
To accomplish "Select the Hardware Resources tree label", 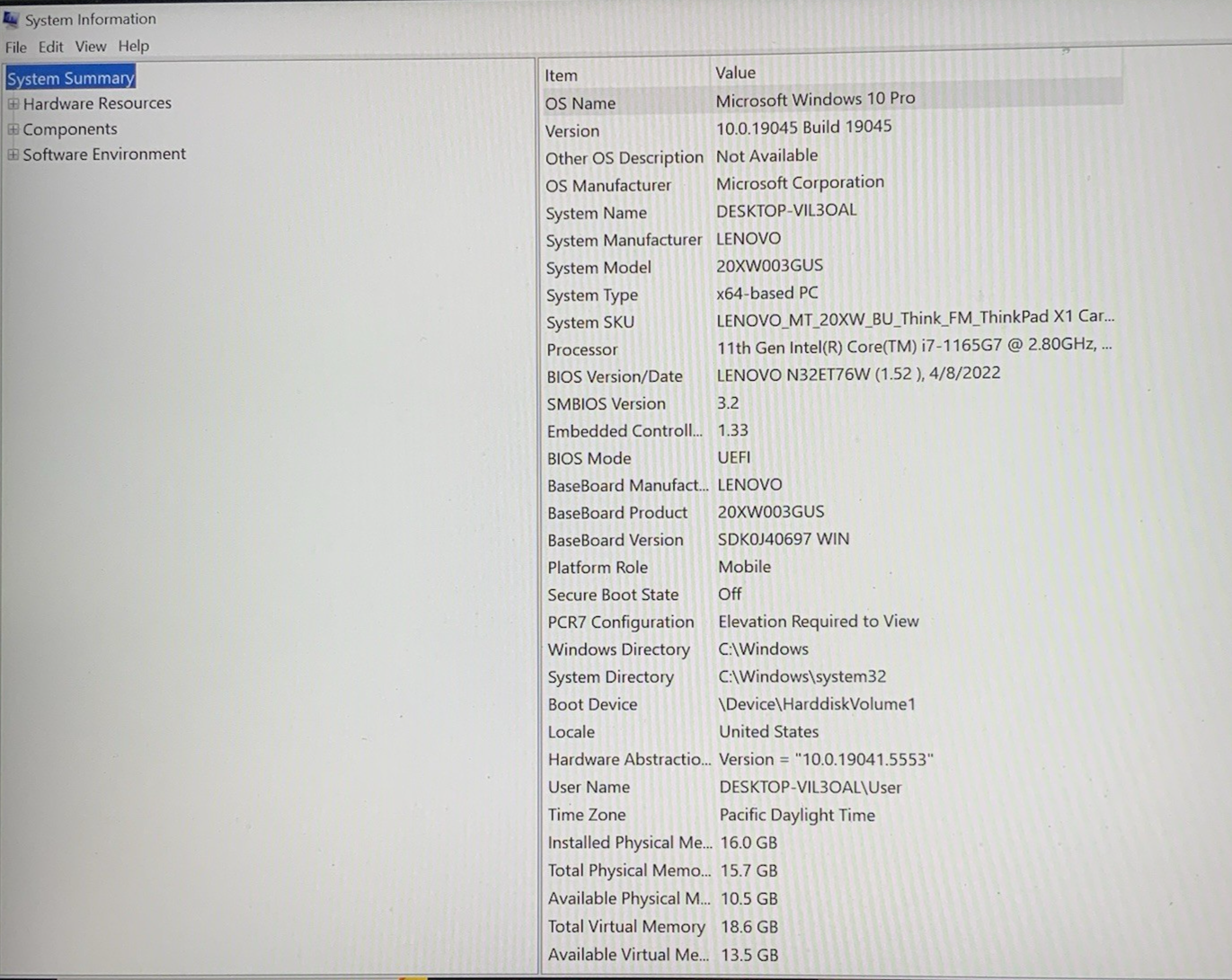I will click(x=97, y=103).
